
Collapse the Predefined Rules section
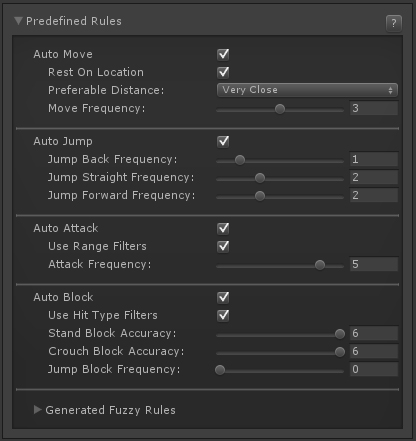point(18,21)
